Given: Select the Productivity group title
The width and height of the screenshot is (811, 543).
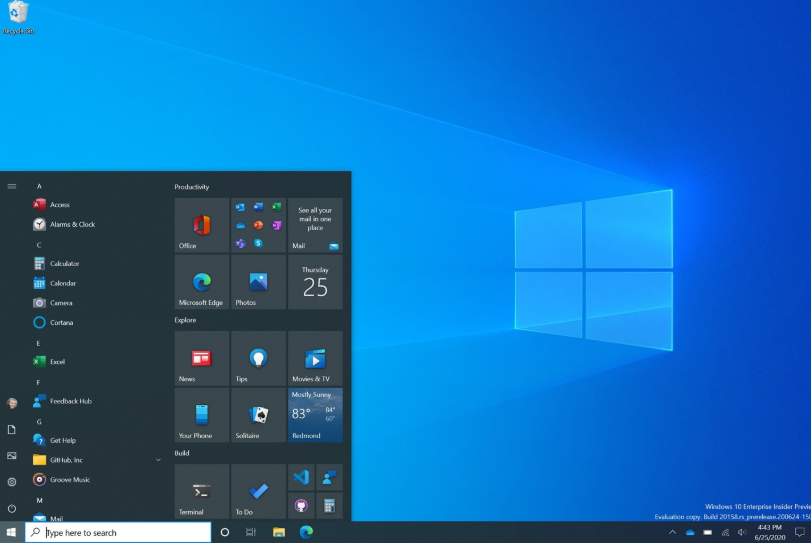Looking at the screenshot, I should pyautogui.click(x=192, y=187).
